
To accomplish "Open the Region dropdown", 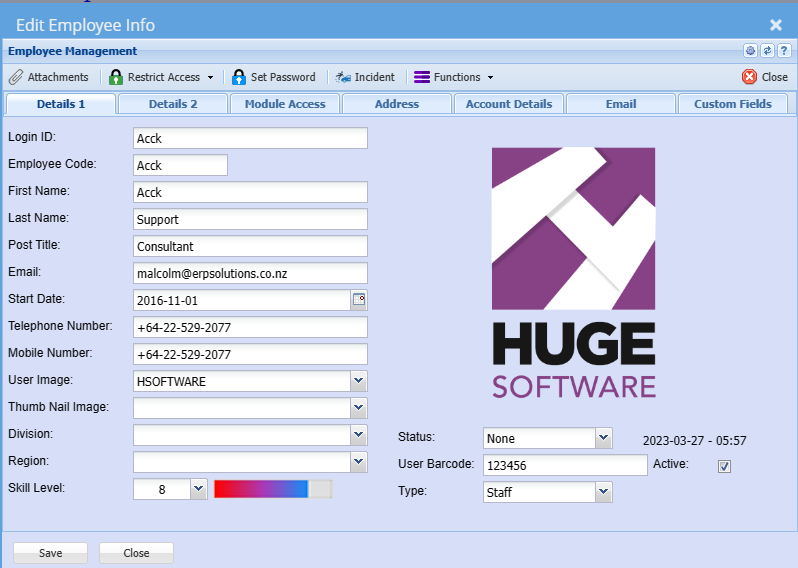I will 358,462.
